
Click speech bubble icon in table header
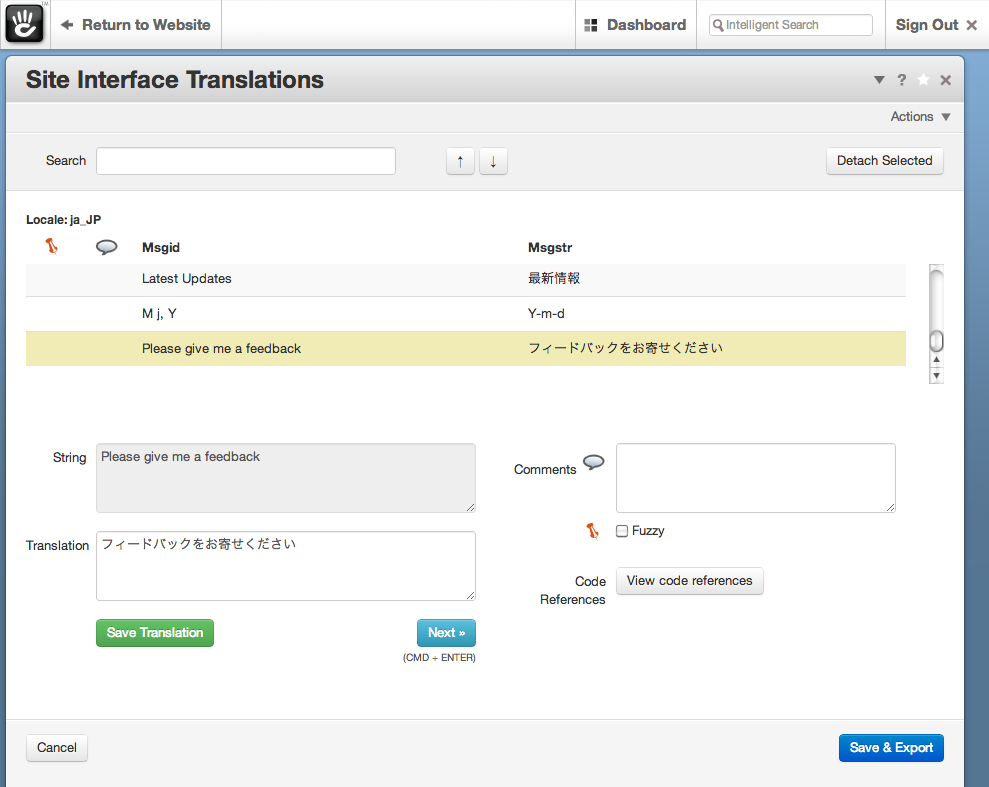click(x=106, y=247)
